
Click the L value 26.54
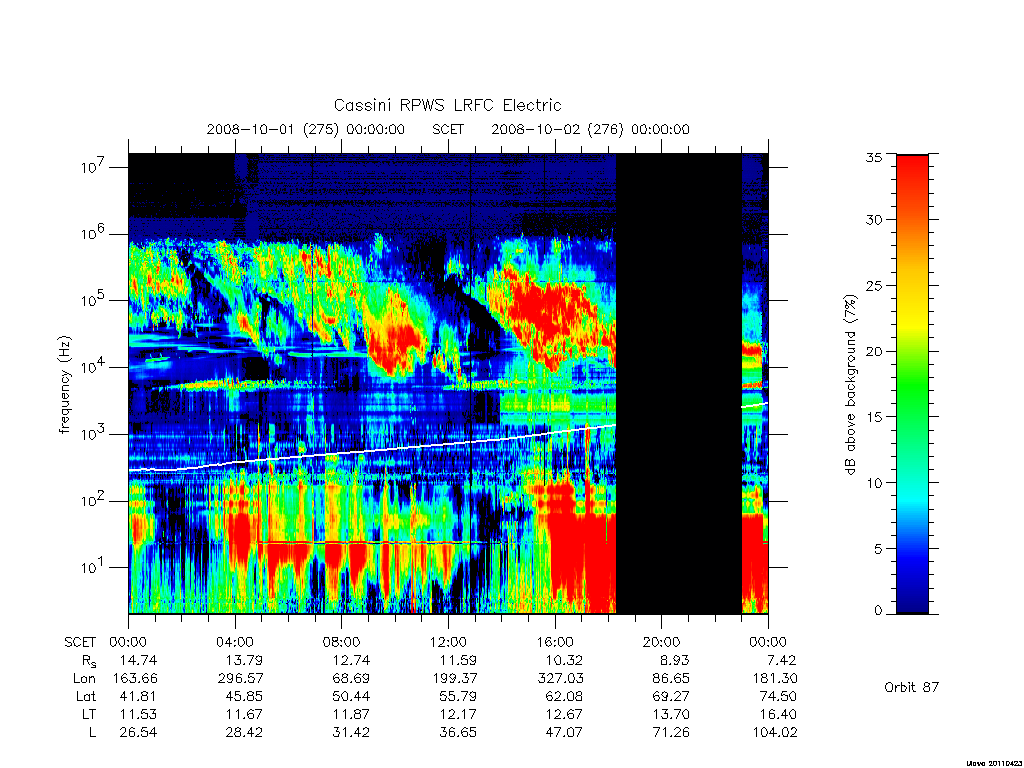138,732
